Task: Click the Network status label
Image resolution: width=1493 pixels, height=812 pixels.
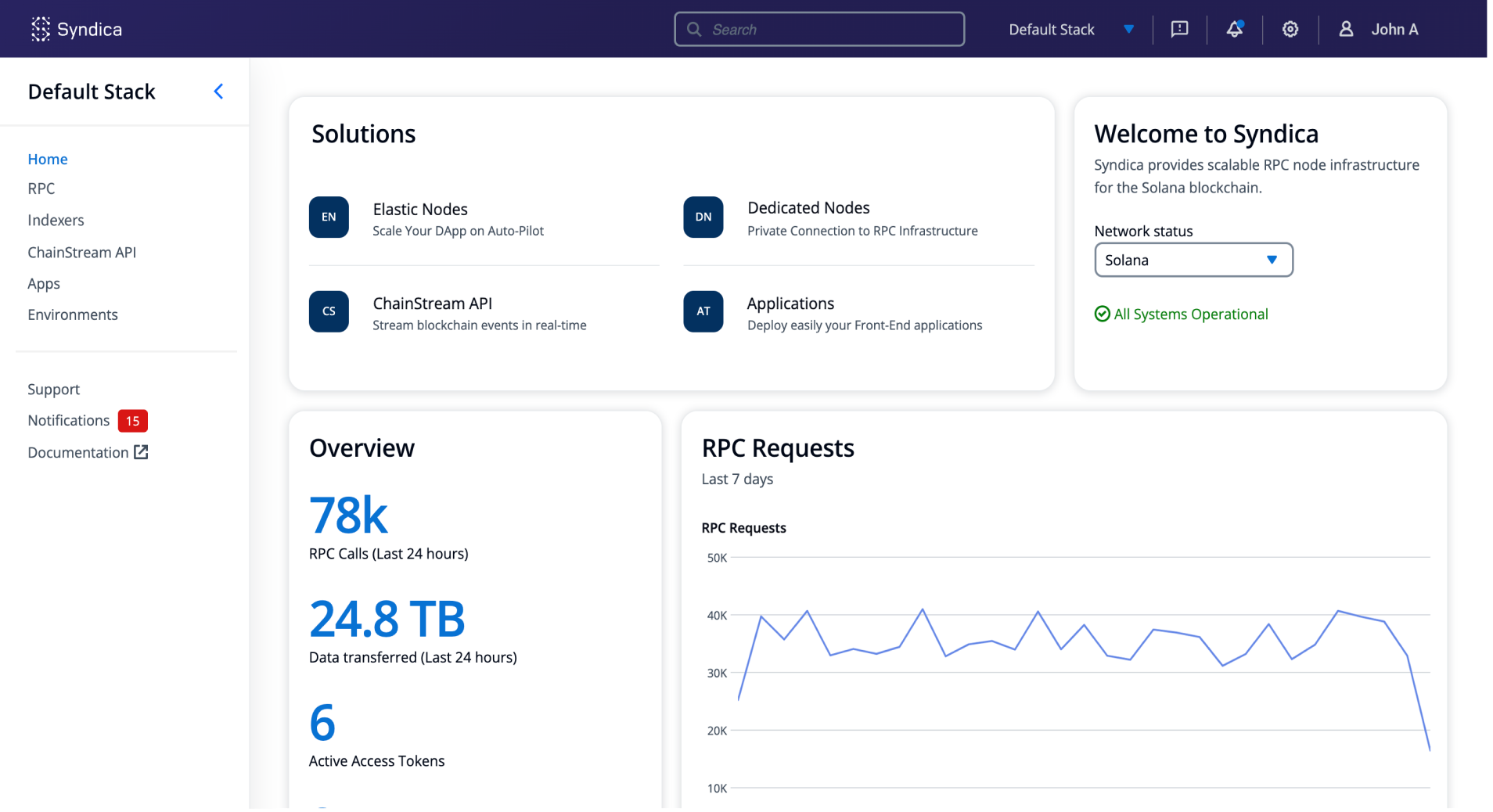Action: point(1143,232)
